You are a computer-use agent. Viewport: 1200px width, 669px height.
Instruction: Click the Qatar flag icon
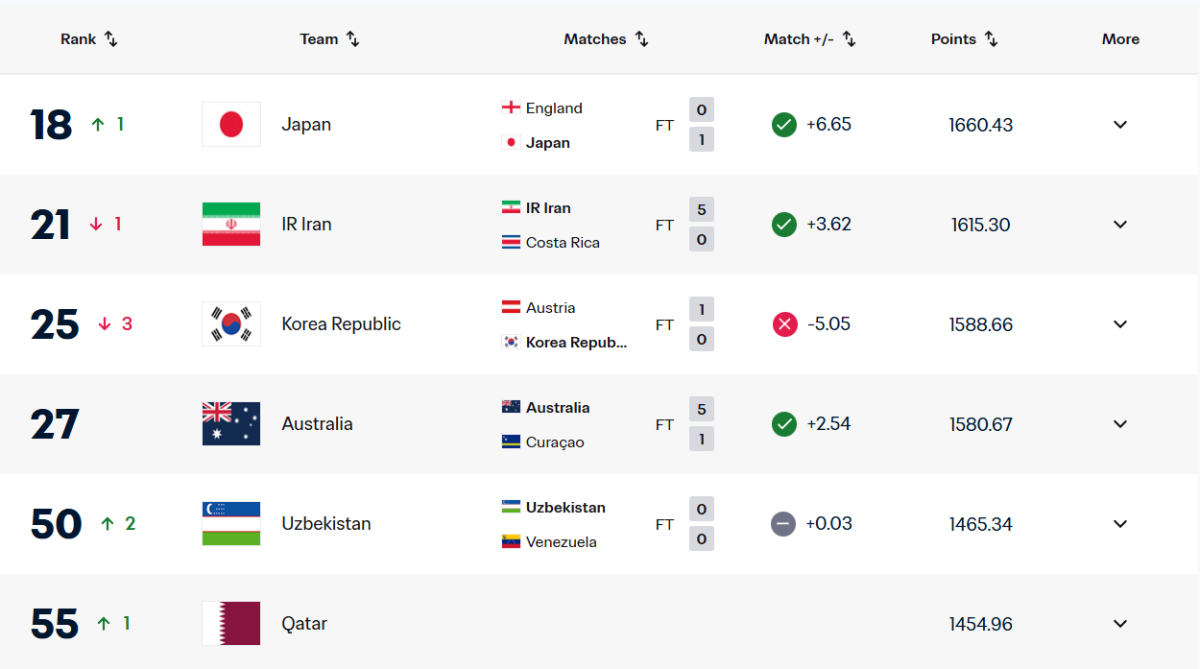tap(231, 623)
